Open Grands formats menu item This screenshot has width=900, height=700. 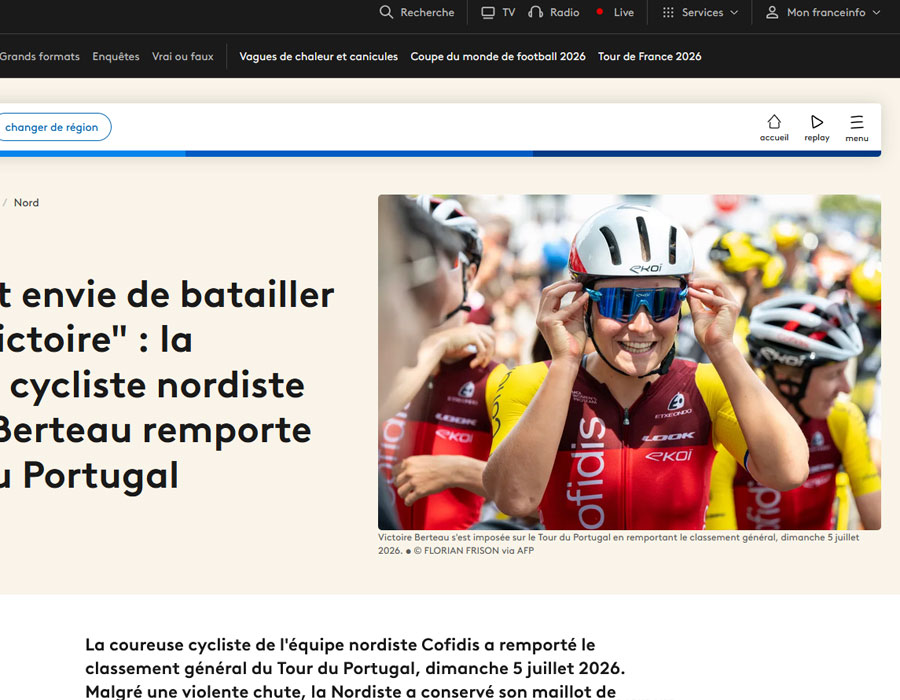pyautogui.click(x=40, y=56)
